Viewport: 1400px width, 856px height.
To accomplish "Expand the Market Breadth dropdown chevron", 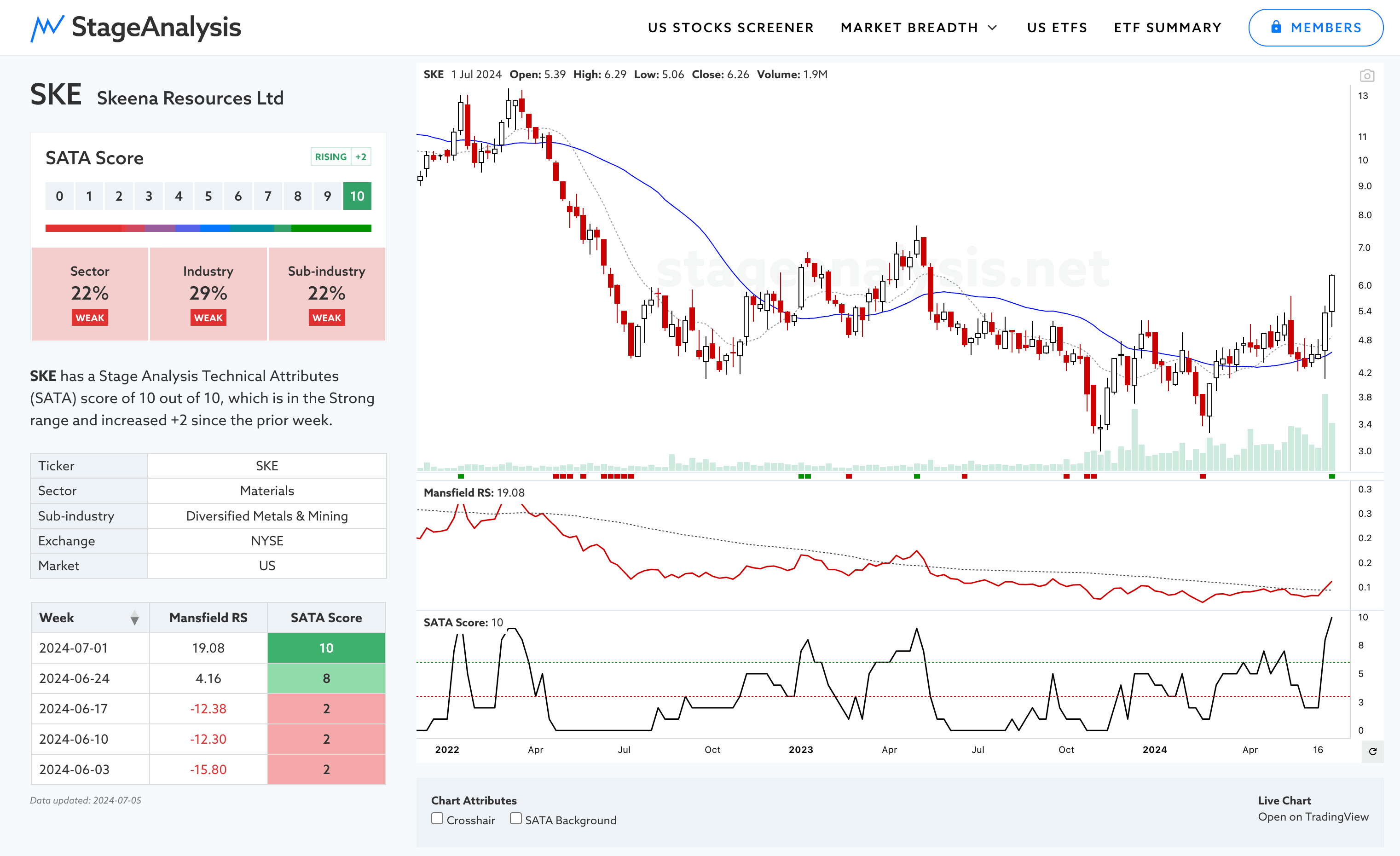I will pos(992,28).
